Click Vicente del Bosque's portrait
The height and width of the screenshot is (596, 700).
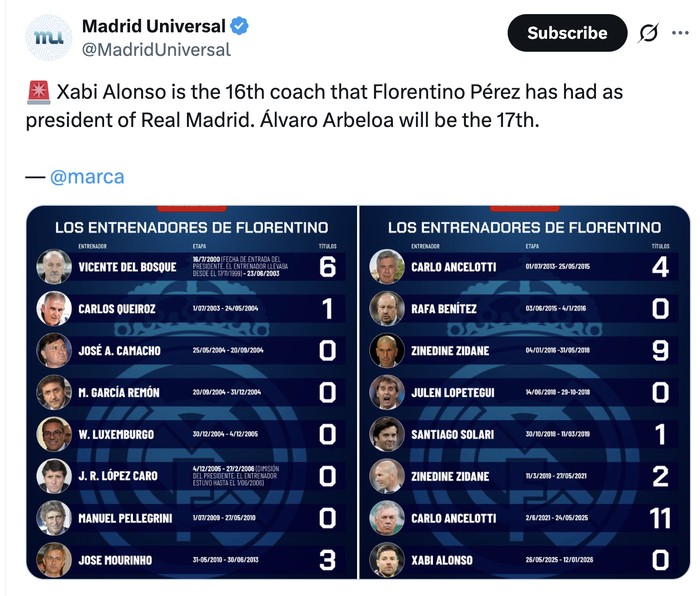[x=54, y=267]
